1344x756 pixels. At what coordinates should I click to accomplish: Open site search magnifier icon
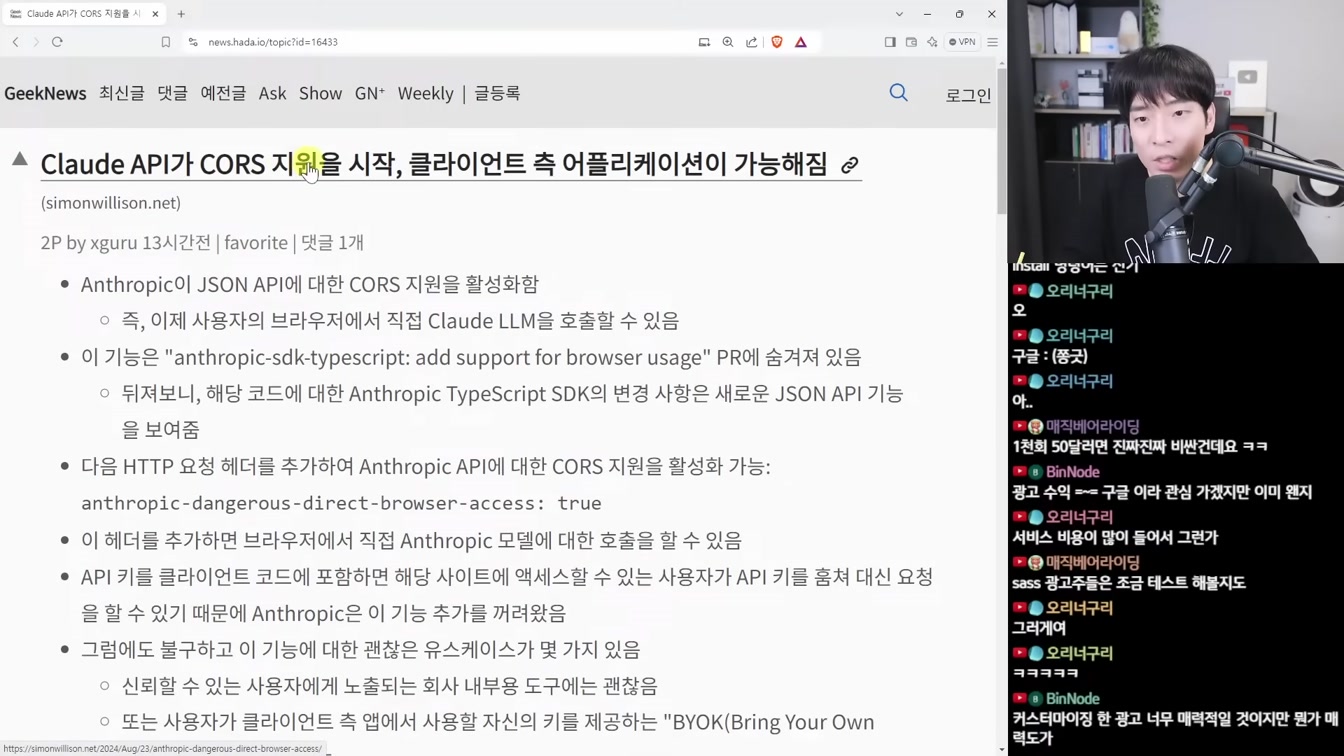click(899, 93)
